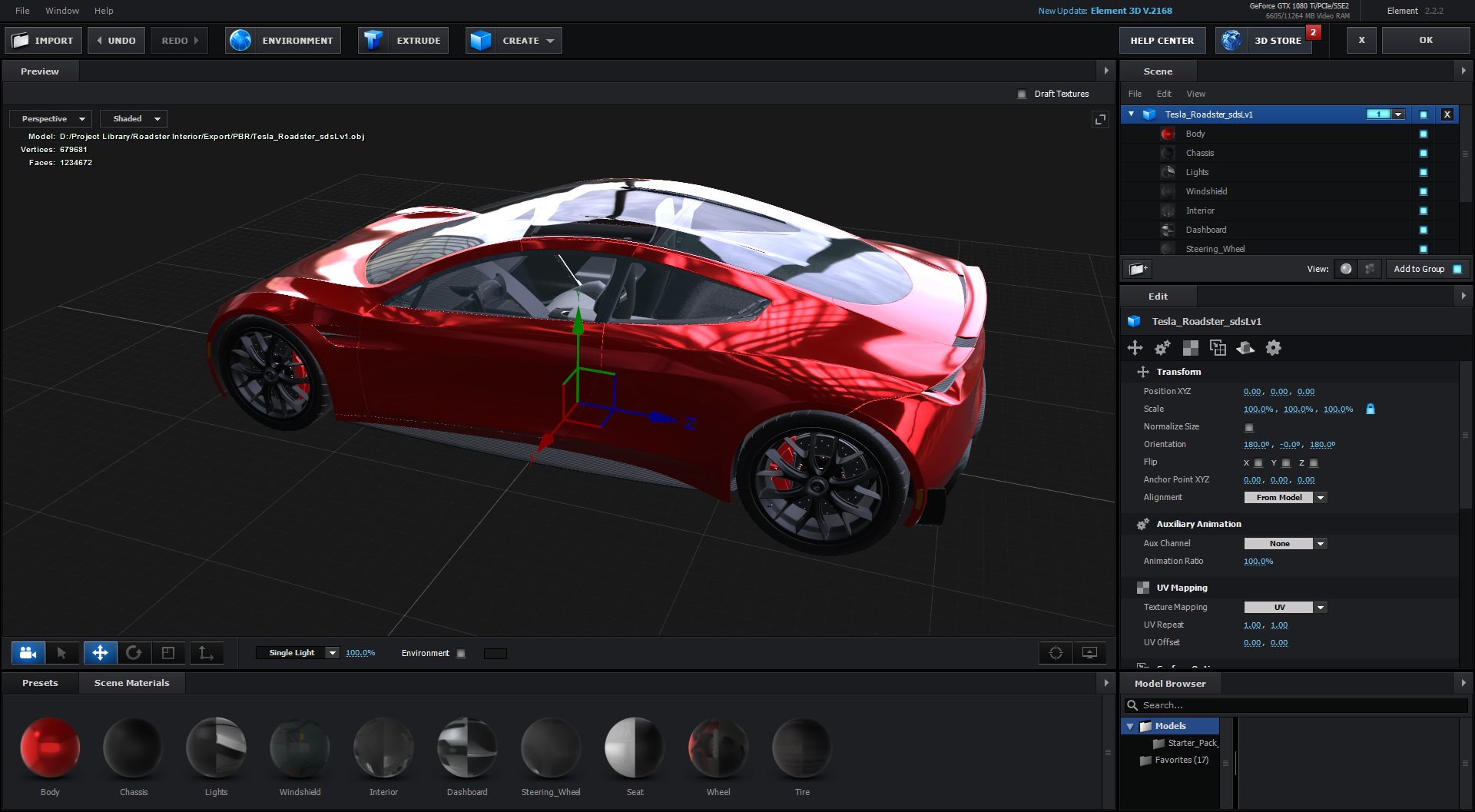Image resolution: width=1475 pixels, height=812 pixels.
Task: Click the create new group folder icon
Action: pos(1137,269)
